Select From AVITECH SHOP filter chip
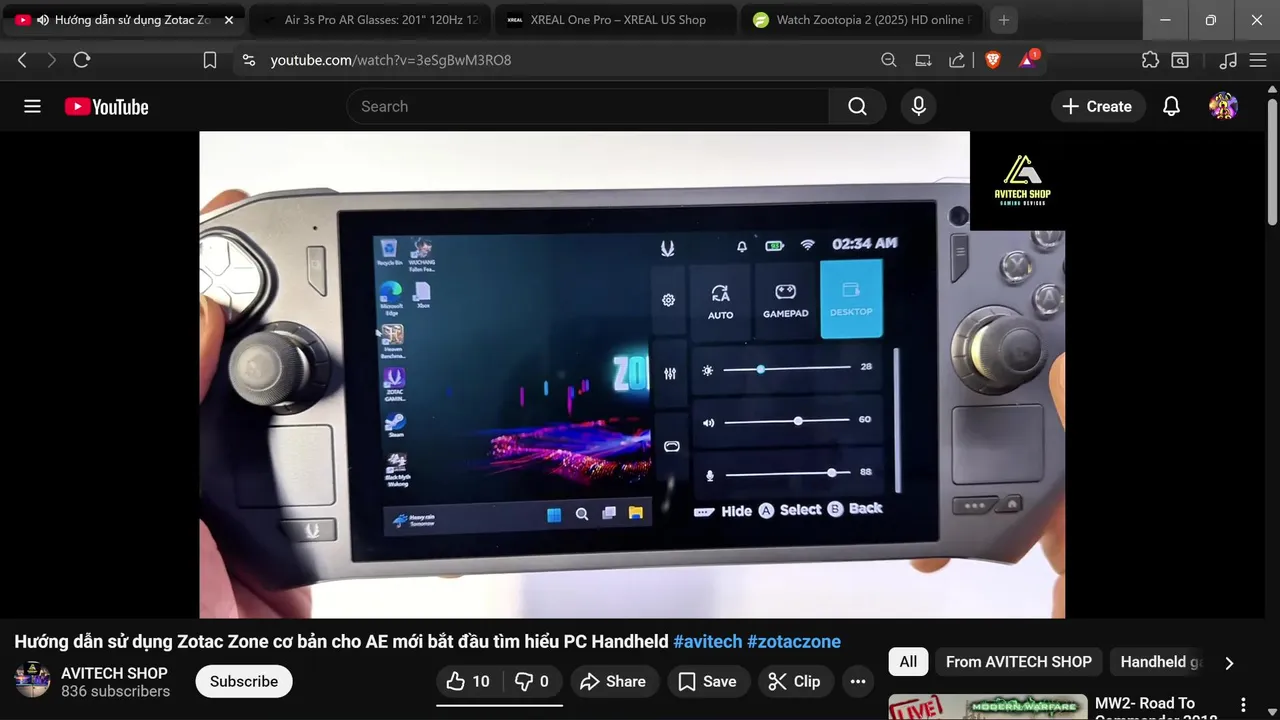1280x720 pixels. 1018,661
